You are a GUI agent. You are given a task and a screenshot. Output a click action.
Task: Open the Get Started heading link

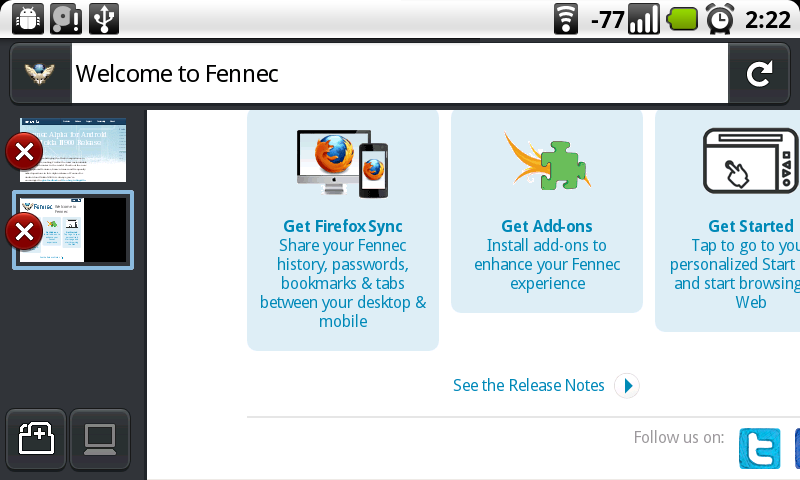point(751,226)
